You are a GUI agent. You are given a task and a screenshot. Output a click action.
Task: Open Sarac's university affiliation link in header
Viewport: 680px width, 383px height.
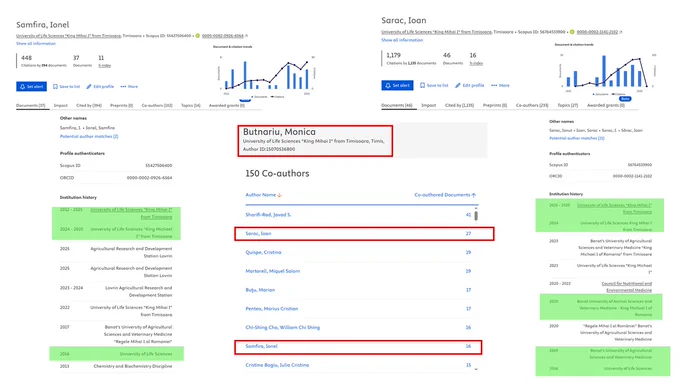click(436, 32)
